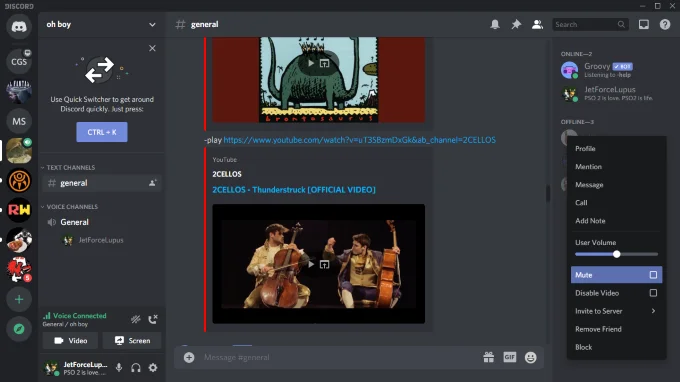Open Explore Public Servers compass icon

tap(19, 329)
